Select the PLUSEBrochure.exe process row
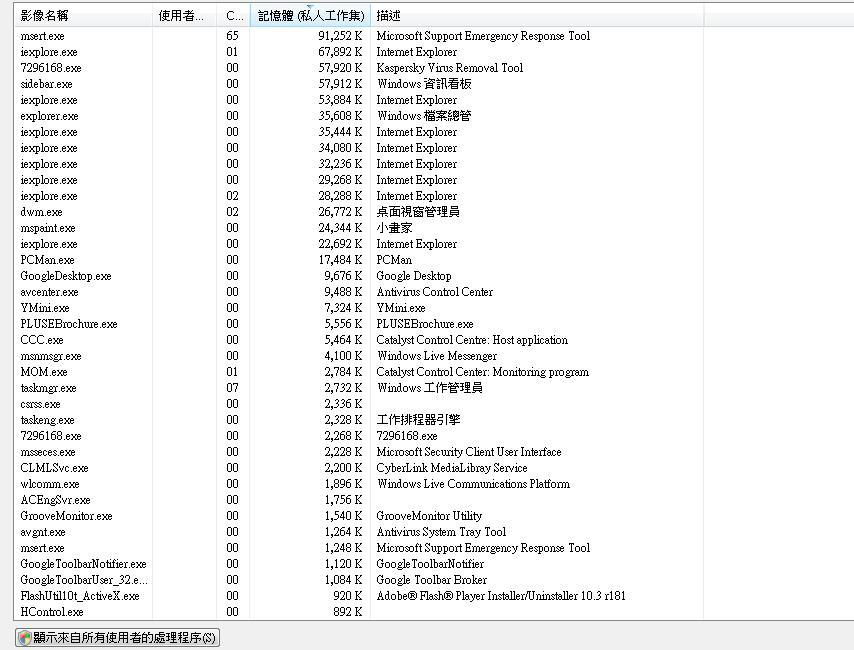This screenshot has width=854, height=650. [x=359, y=324]
